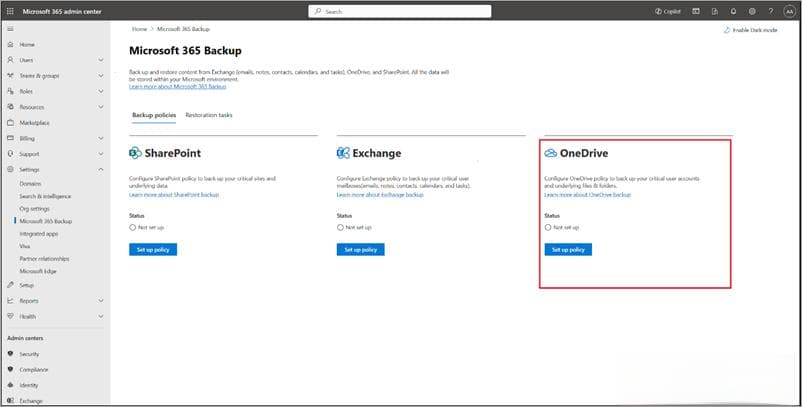This screenshot has width=802, height=407.
Task: Open Search & intelligence settings
Action: point(45,196)
